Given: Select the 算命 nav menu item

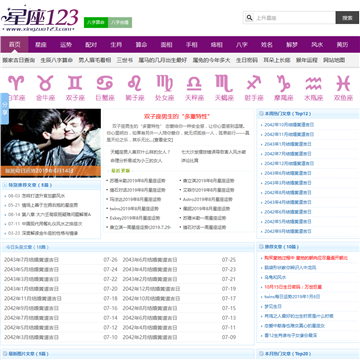Looking at the screenshot, I should pos(141,45).
